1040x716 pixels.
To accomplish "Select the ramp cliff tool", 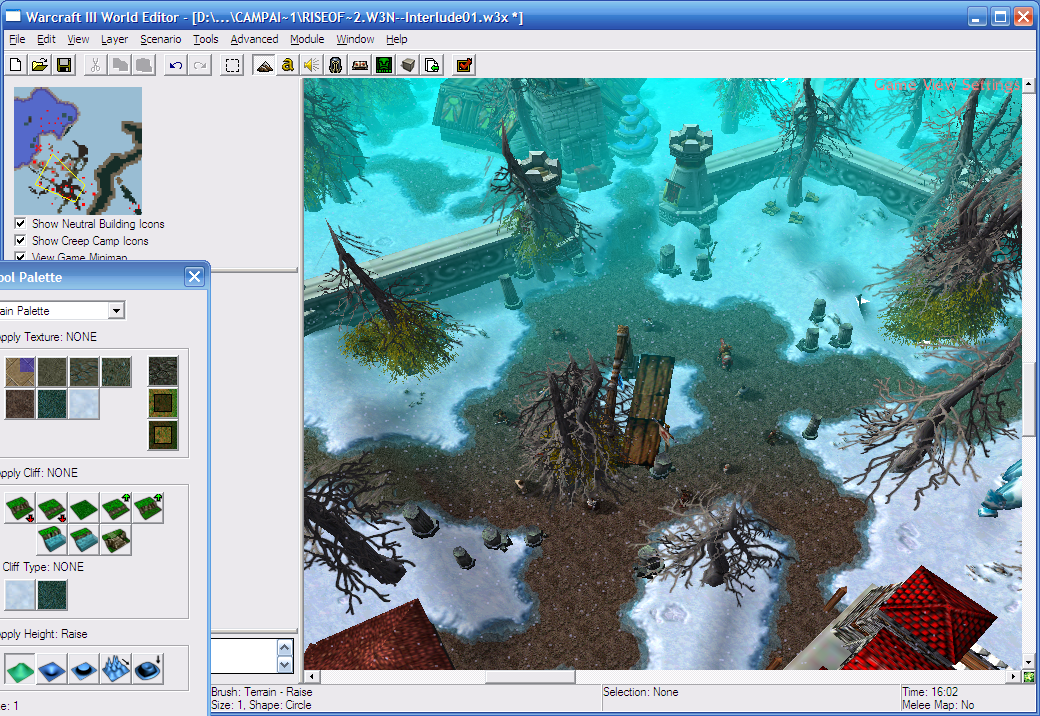I will [115, 540].
